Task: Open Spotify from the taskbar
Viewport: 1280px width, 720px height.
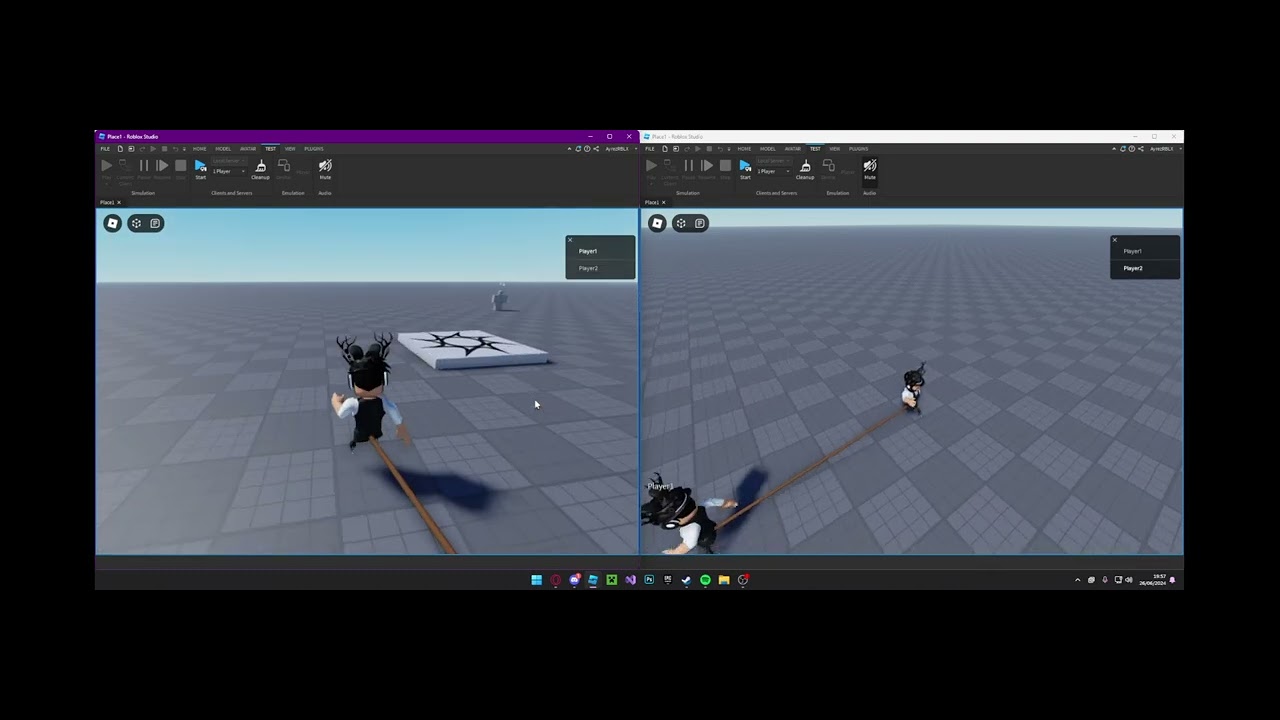Action: [705, 580]
